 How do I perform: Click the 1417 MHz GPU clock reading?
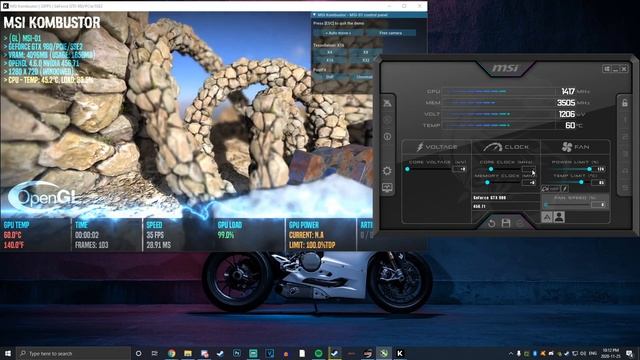tap(568, 91)
